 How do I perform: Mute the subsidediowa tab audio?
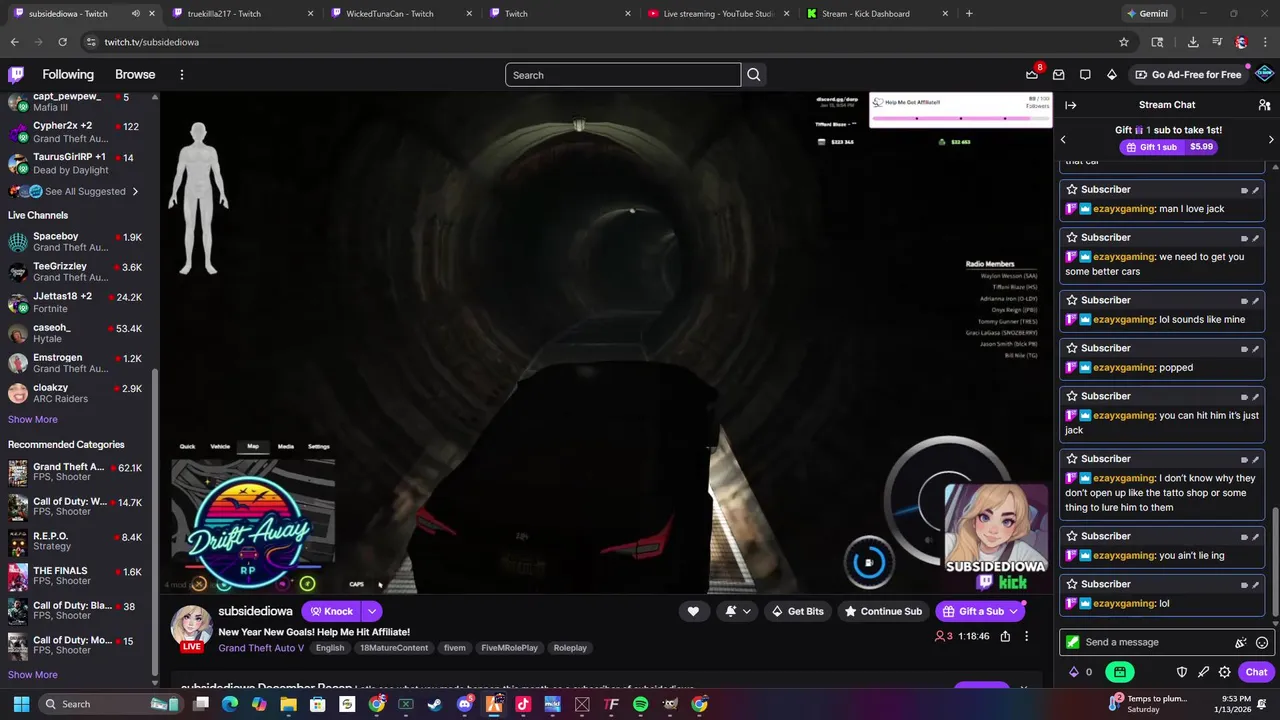pos(135,14)
